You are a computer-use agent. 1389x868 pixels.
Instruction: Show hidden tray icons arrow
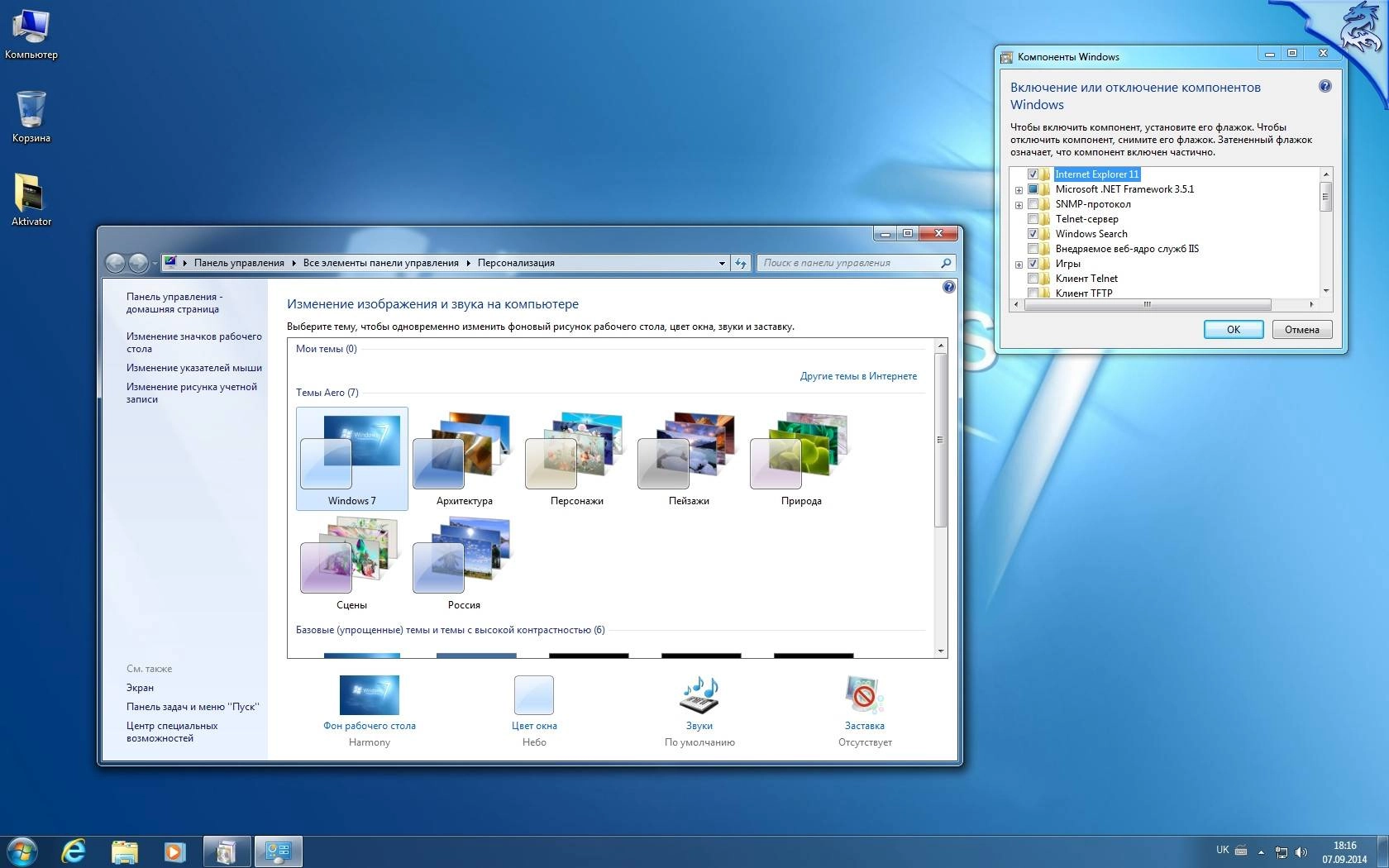[x=1261, y=852]
